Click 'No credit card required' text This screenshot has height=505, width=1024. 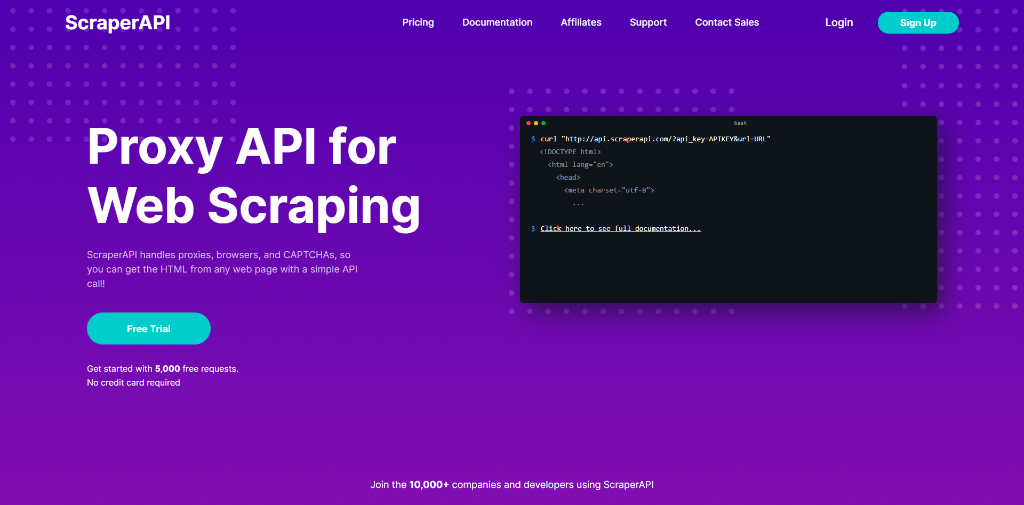click(133, 383)
